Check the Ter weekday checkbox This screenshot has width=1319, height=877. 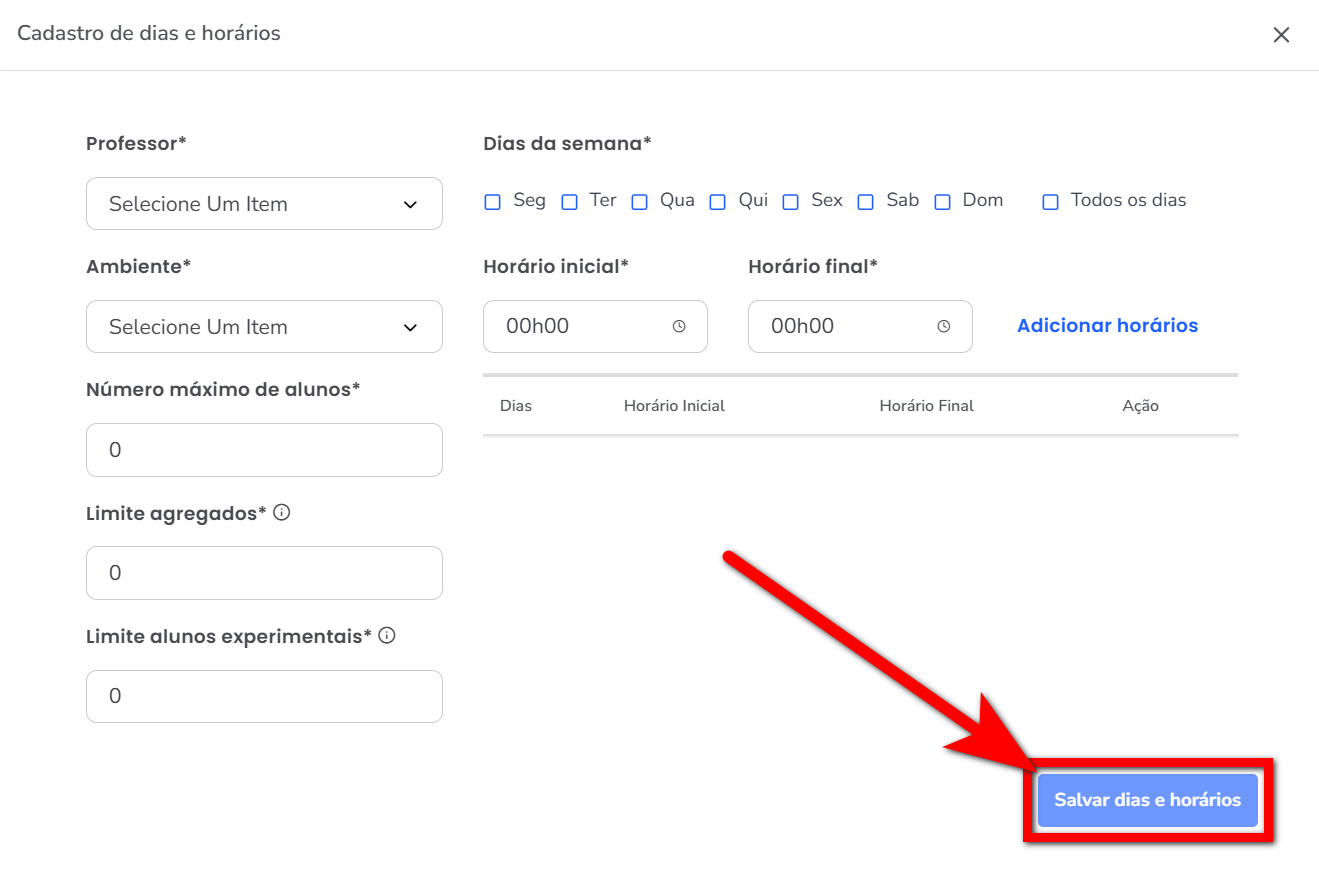click(x=569, y=202)
